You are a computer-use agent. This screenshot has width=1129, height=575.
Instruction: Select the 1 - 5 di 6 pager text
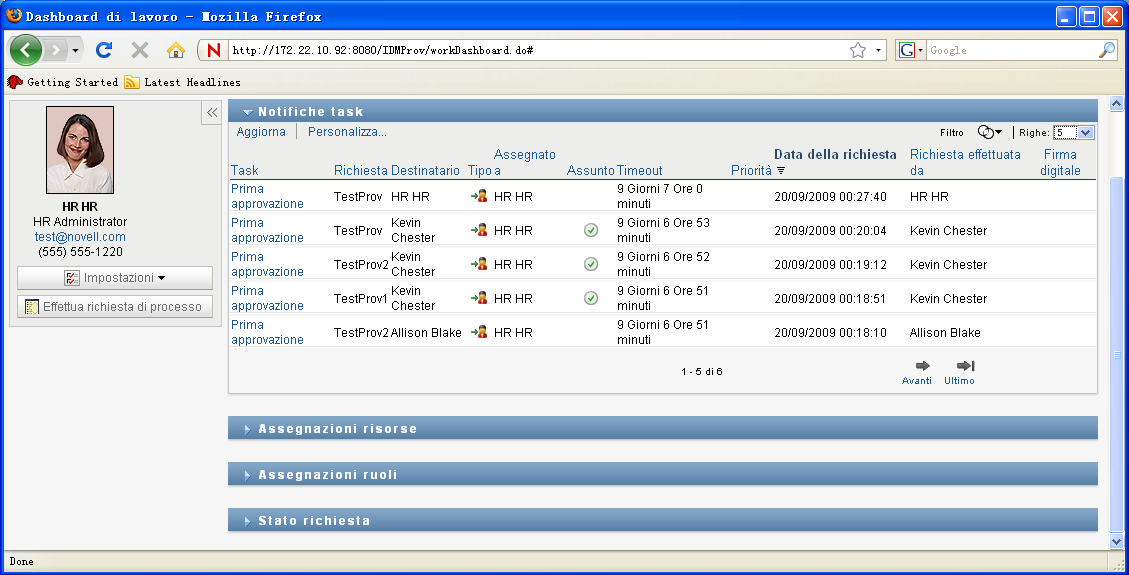701,372
